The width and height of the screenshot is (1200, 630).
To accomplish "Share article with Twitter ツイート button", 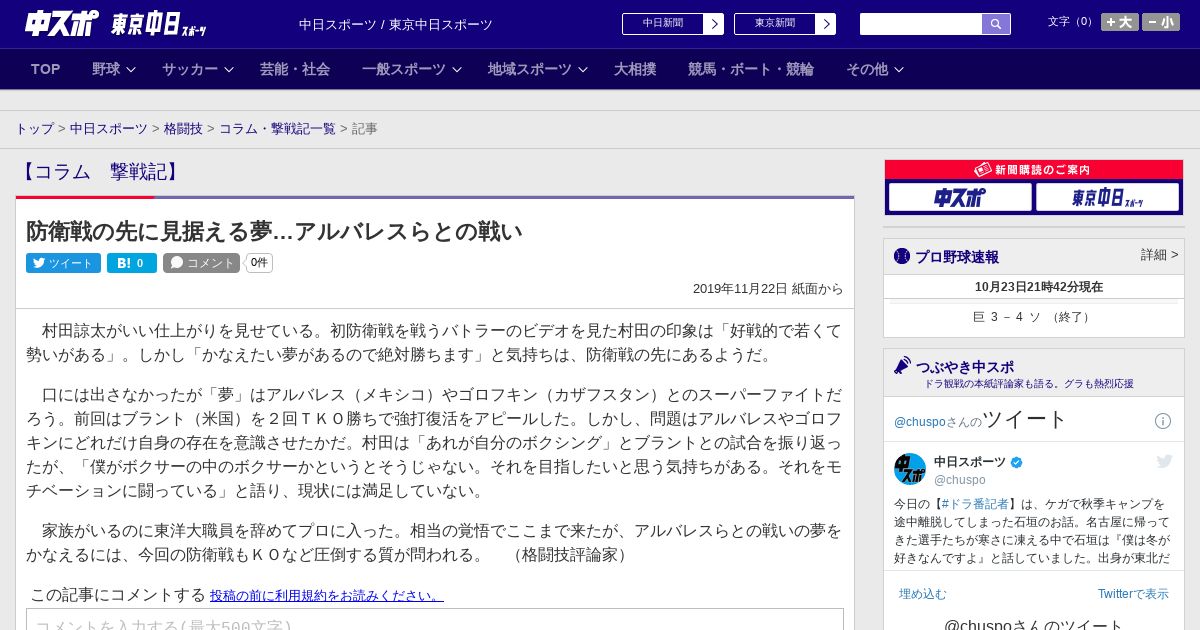I will point(63,263).
